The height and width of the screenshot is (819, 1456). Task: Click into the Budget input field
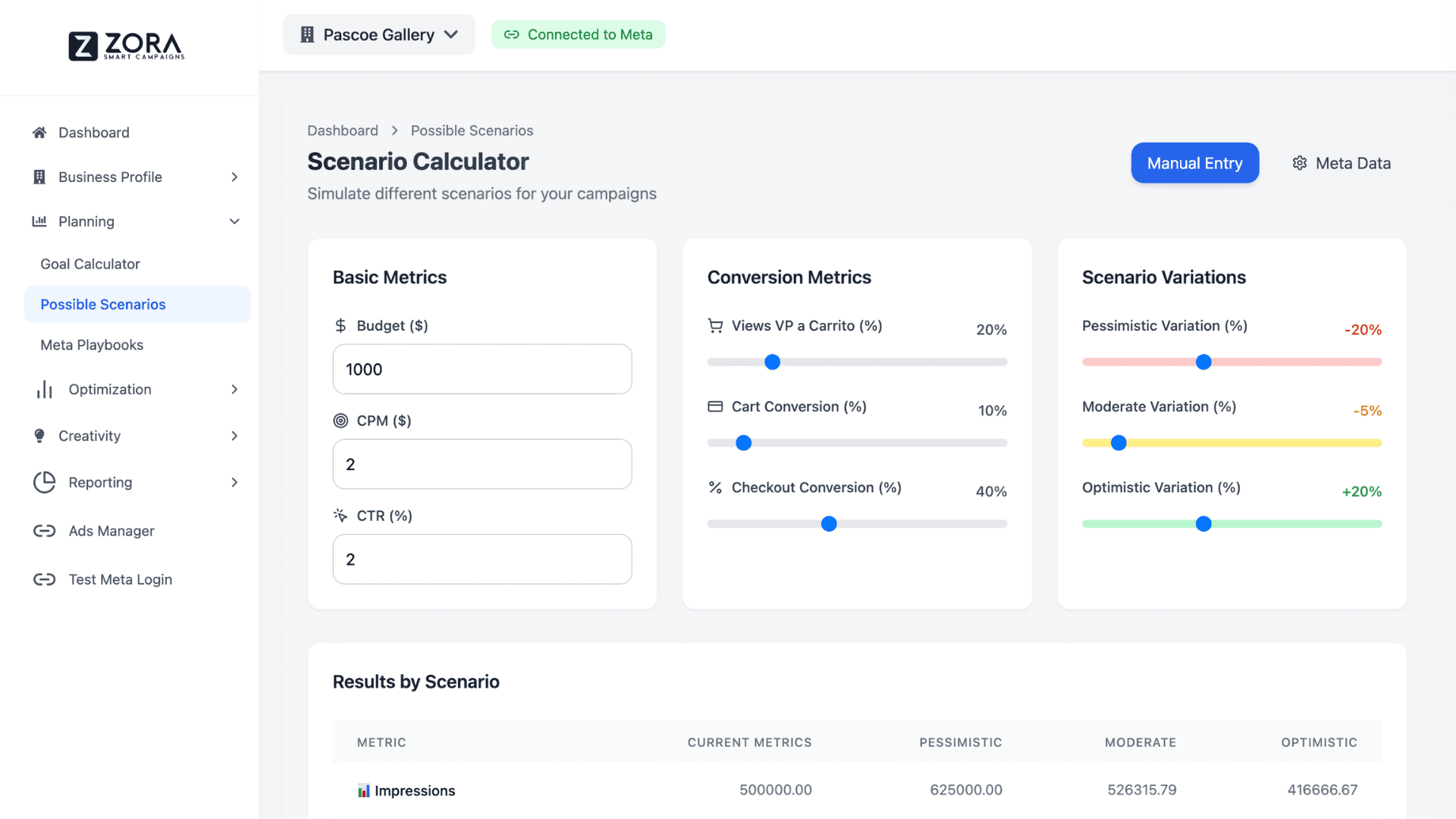click(482, 369)
